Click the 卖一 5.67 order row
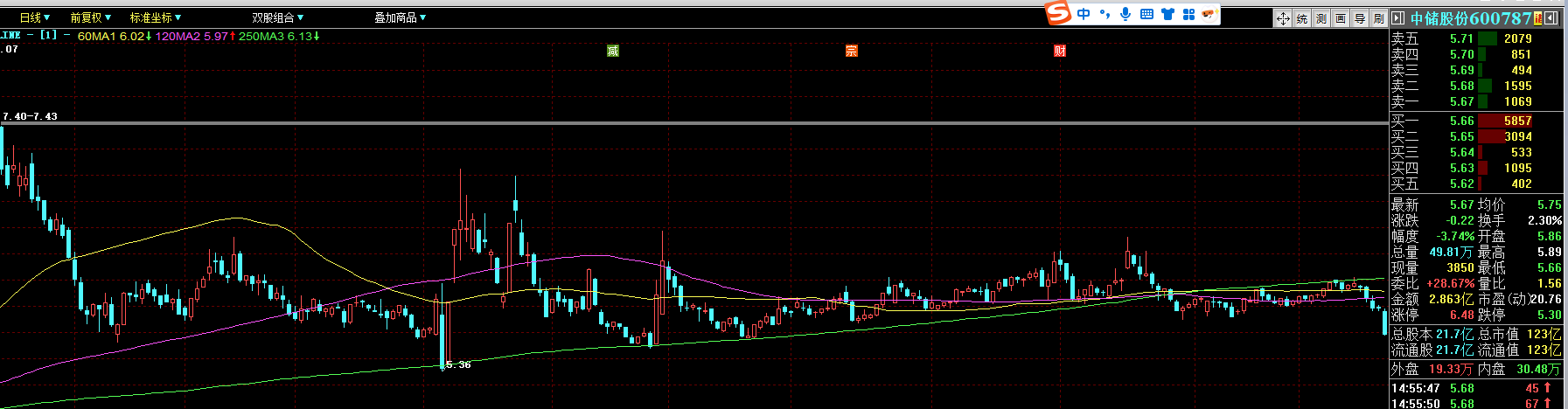 point(1478,101)
